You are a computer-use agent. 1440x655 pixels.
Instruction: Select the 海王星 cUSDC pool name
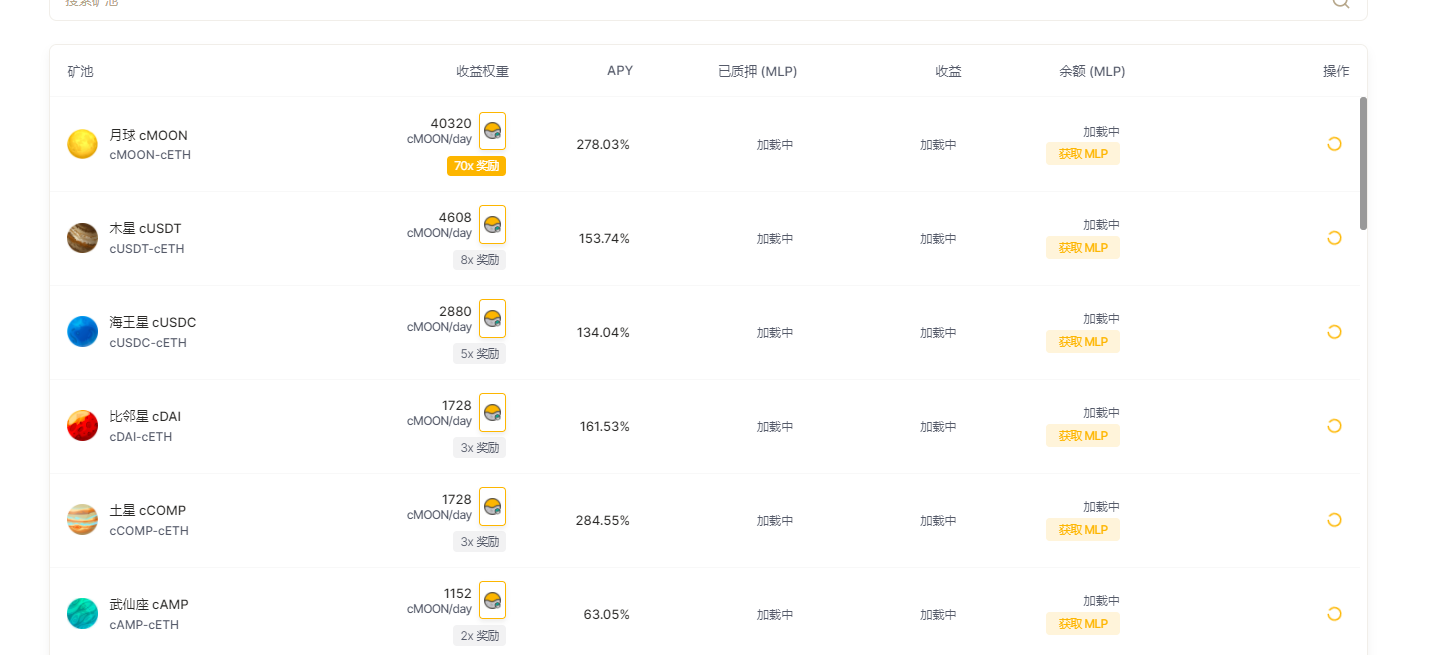pos(153,323)
